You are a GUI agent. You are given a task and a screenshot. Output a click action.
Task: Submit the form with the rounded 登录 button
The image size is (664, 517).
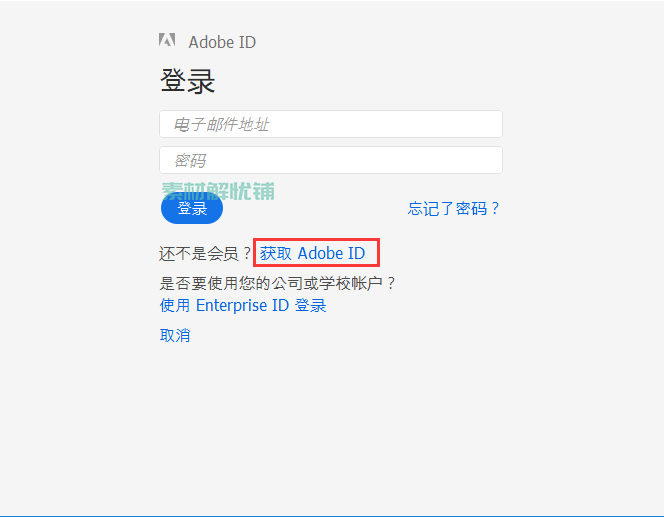pyautogui.click(x=192, y=208)
